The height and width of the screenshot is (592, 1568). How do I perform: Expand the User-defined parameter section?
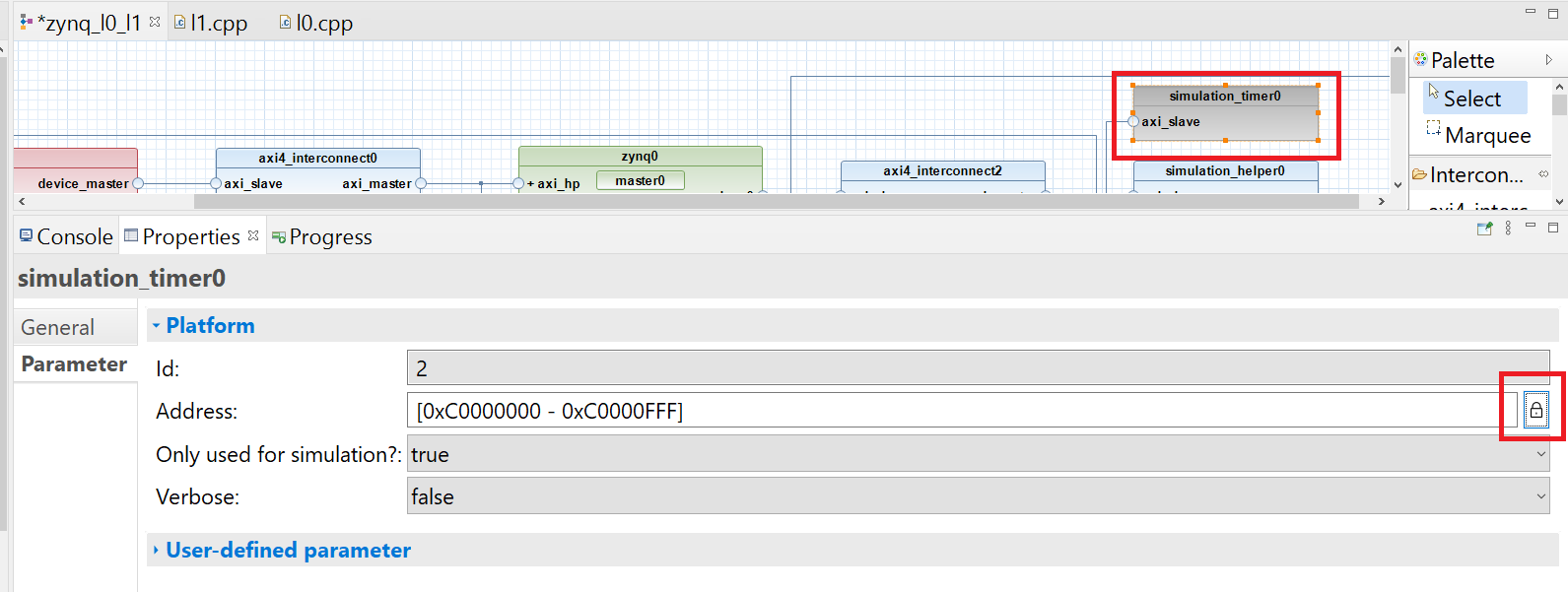(x=156, y=550)
